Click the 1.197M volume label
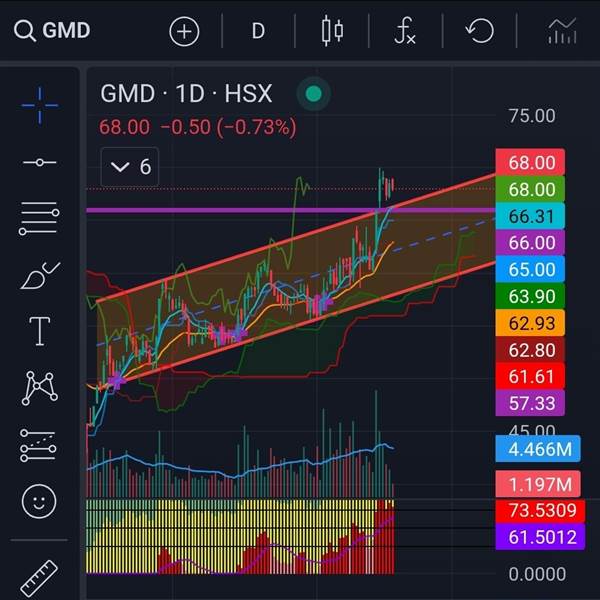Image resolution: width=600 pixels, height=600 pixels. click(538, 484)
